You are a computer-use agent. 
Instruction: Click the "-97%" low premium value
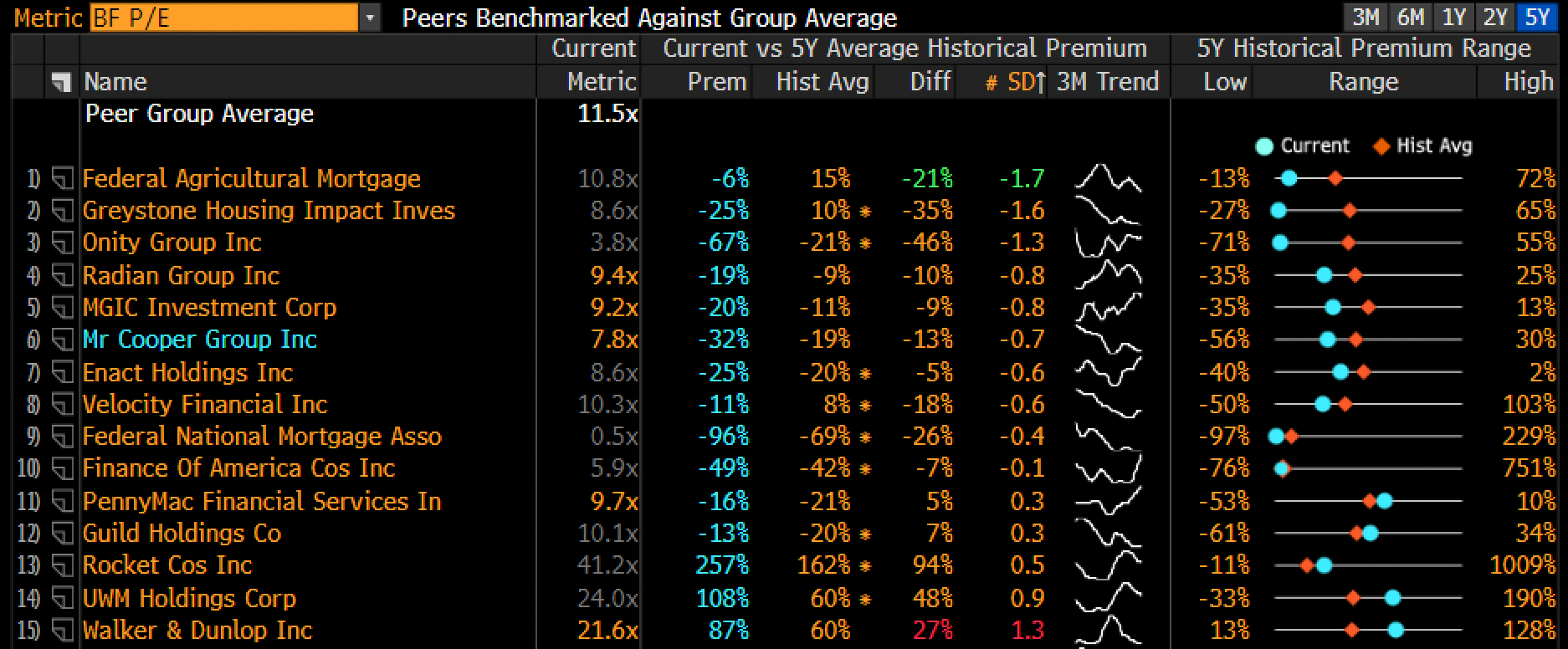click(x=1224, y=437)
